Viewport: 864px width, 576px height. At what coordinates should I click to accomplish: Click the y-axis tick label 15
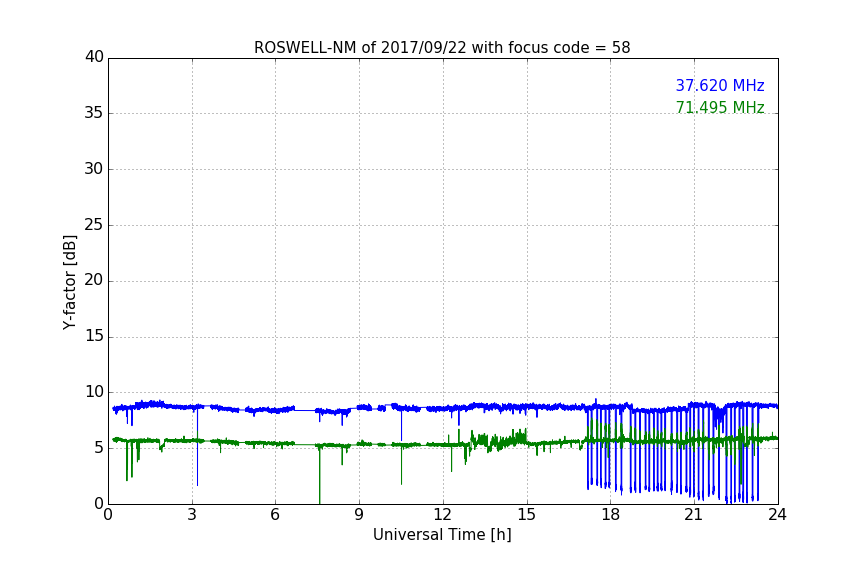point(94,336)
